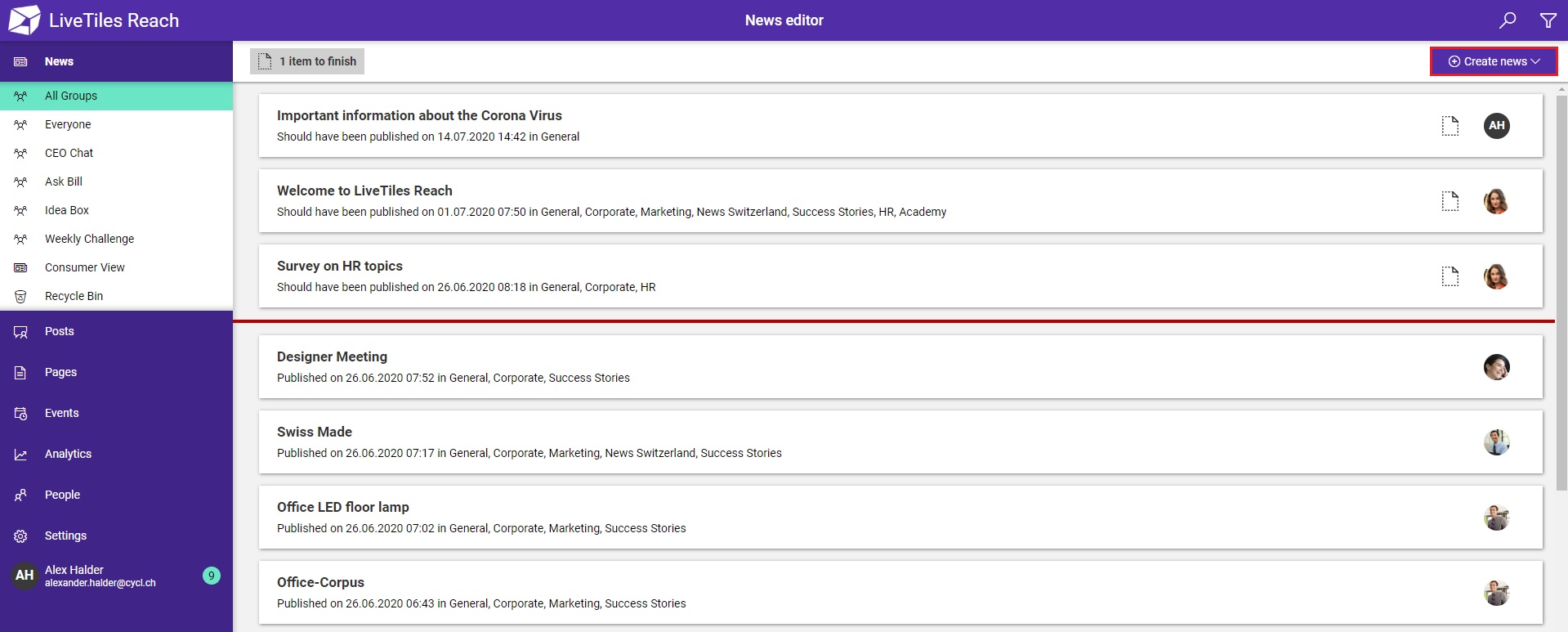
Task: Open the Designer Meeting news item
Action: tap(900, 367)
